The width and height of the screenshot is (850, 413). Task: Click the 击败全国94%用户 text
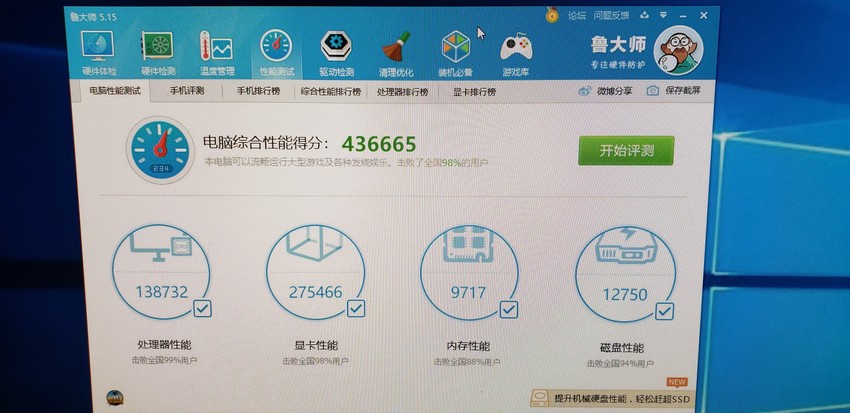point(620,363)
